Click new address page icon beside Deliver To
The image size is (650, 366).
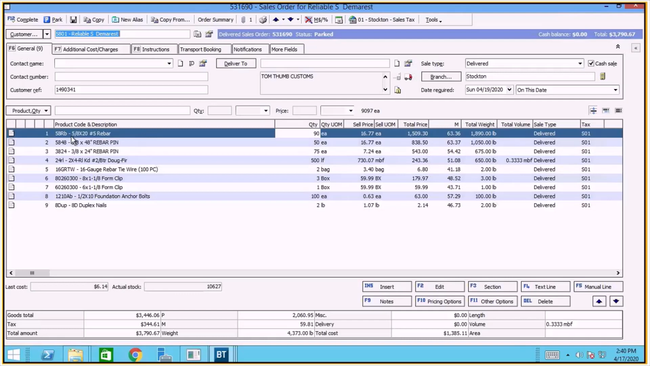(x=397, y=63)
